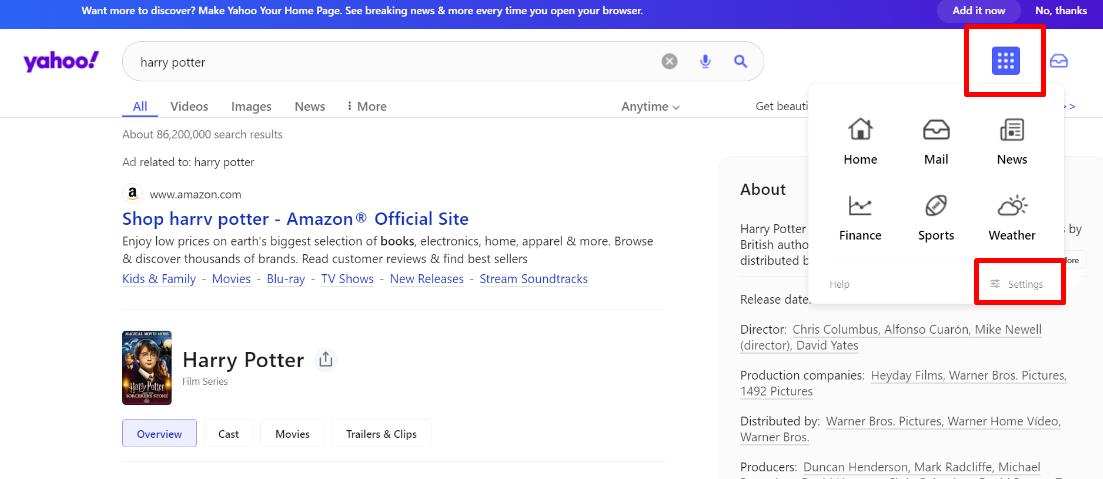Open Finance from the apps panel
The height and width of the screenshot is (479, 1103).
tap(860, 217)
